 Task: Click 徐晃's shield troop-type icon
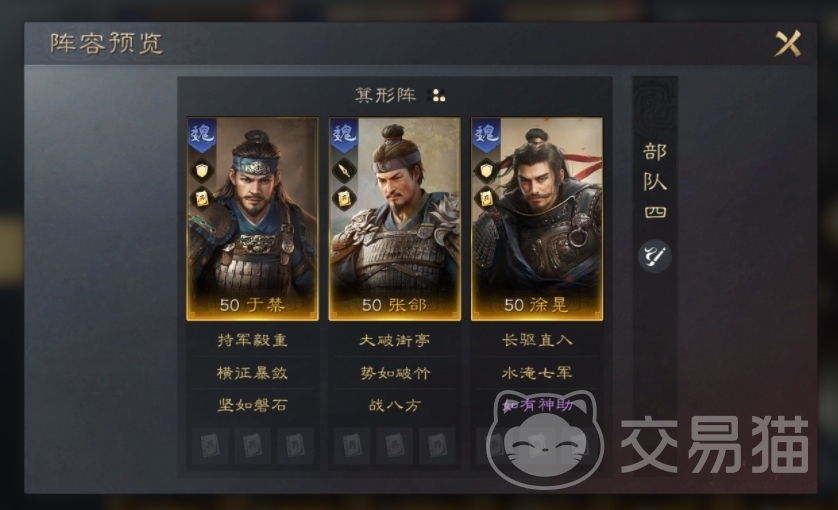point(486,171)
